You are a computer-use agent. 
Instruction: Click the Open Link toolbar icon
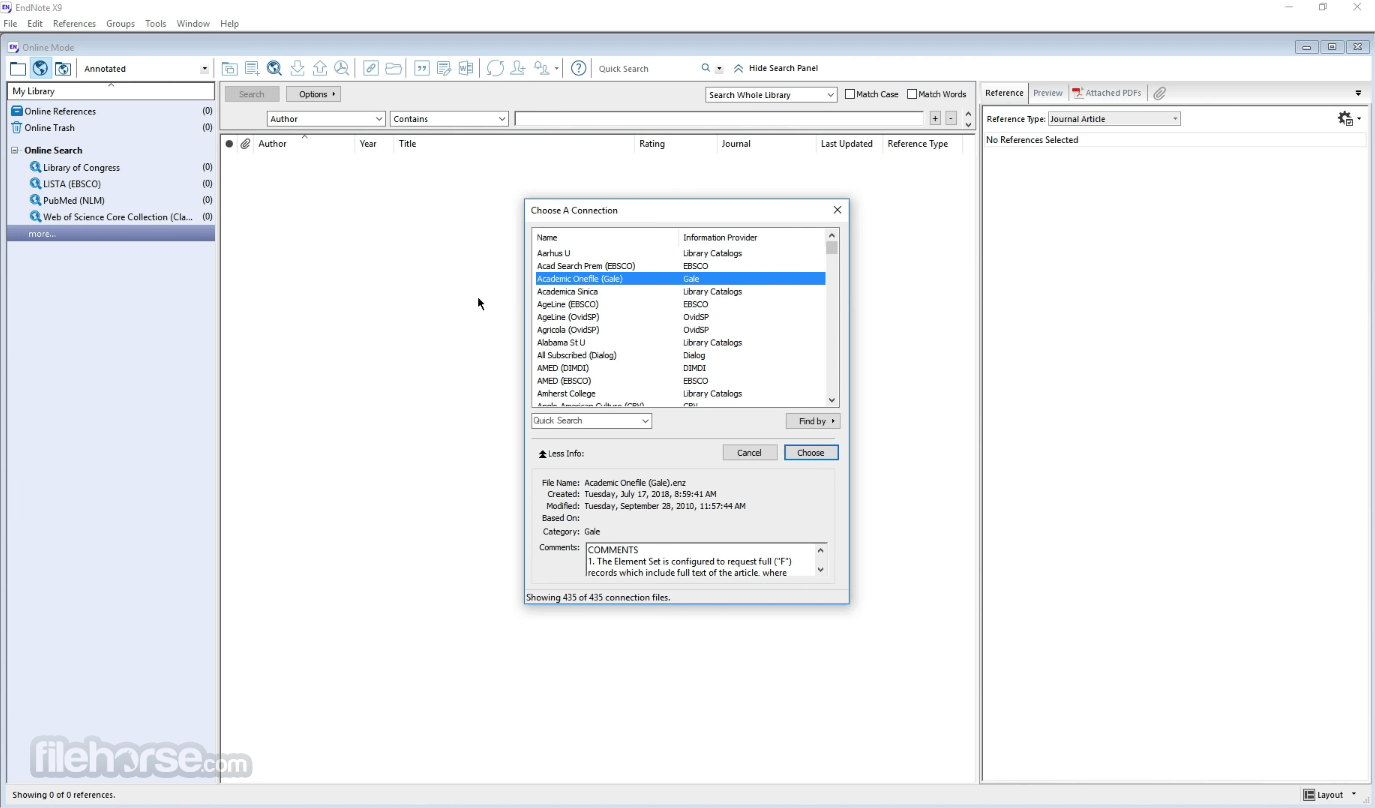click(371, 69)
